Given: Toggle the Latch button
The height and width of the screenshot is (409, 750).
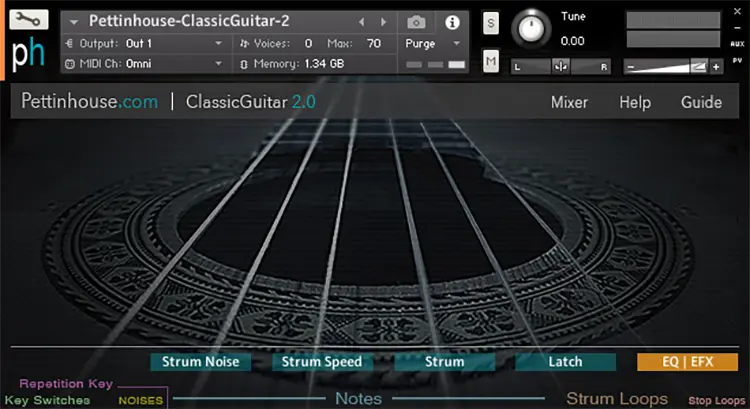Looking at the screenshot, I should point(565,362).
